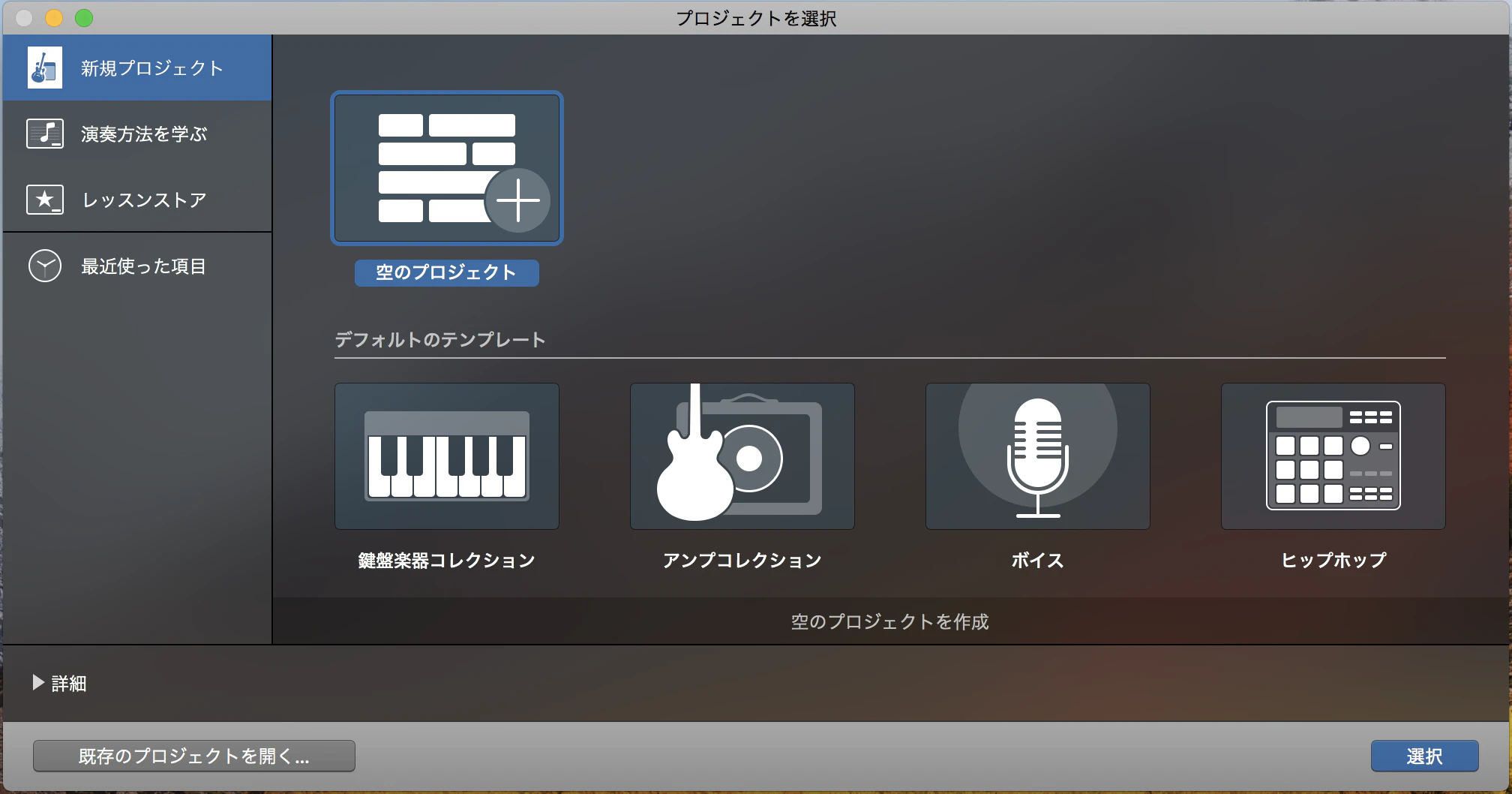Click the ヒップホップ label text
This screenshot has width=1512, height=794.
[x=1333, y=561]
